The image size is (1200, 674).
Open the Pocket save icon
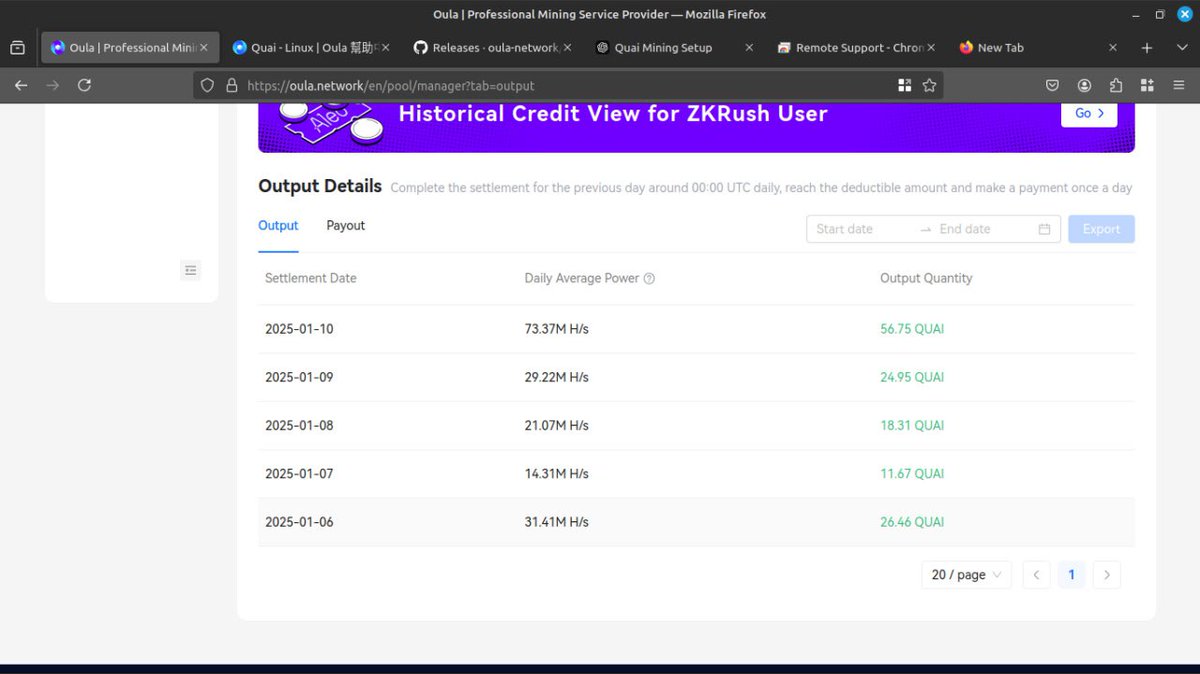(1052, 86)
